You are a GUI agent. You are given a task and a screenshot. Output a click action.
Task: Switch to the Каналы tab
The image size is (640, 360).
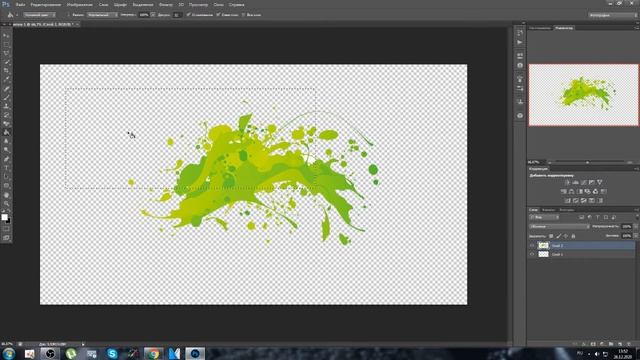[x=548, y=210]
